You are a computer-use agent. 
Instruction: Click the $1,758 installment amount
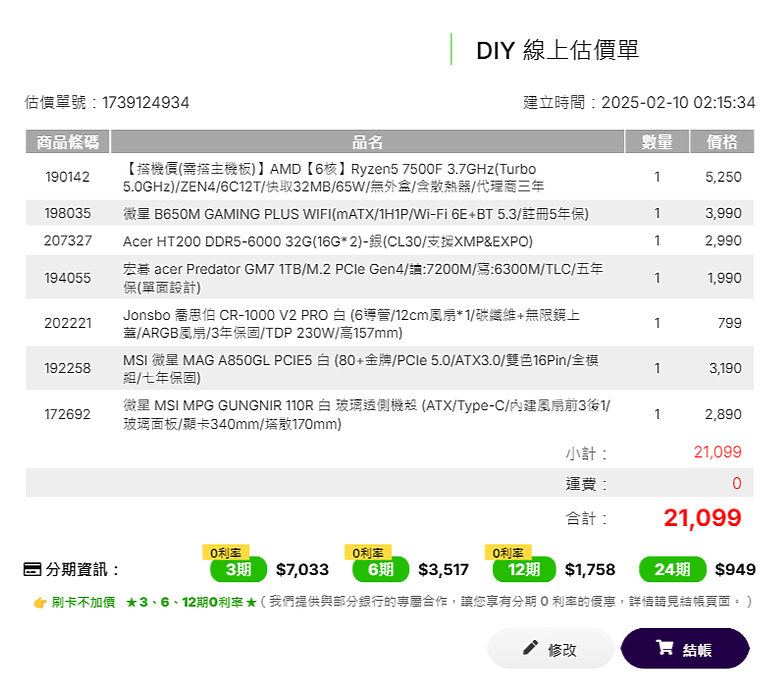590,570
